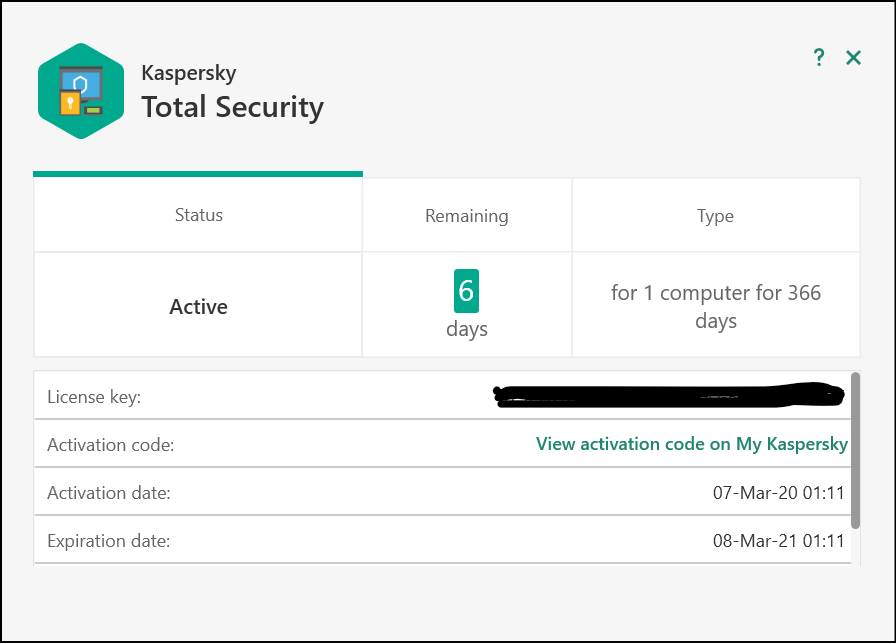This screenshot has width=896, height=643.
Task: Click the Expiration date label
Action: pyautogui.click(x=109, y=541)
